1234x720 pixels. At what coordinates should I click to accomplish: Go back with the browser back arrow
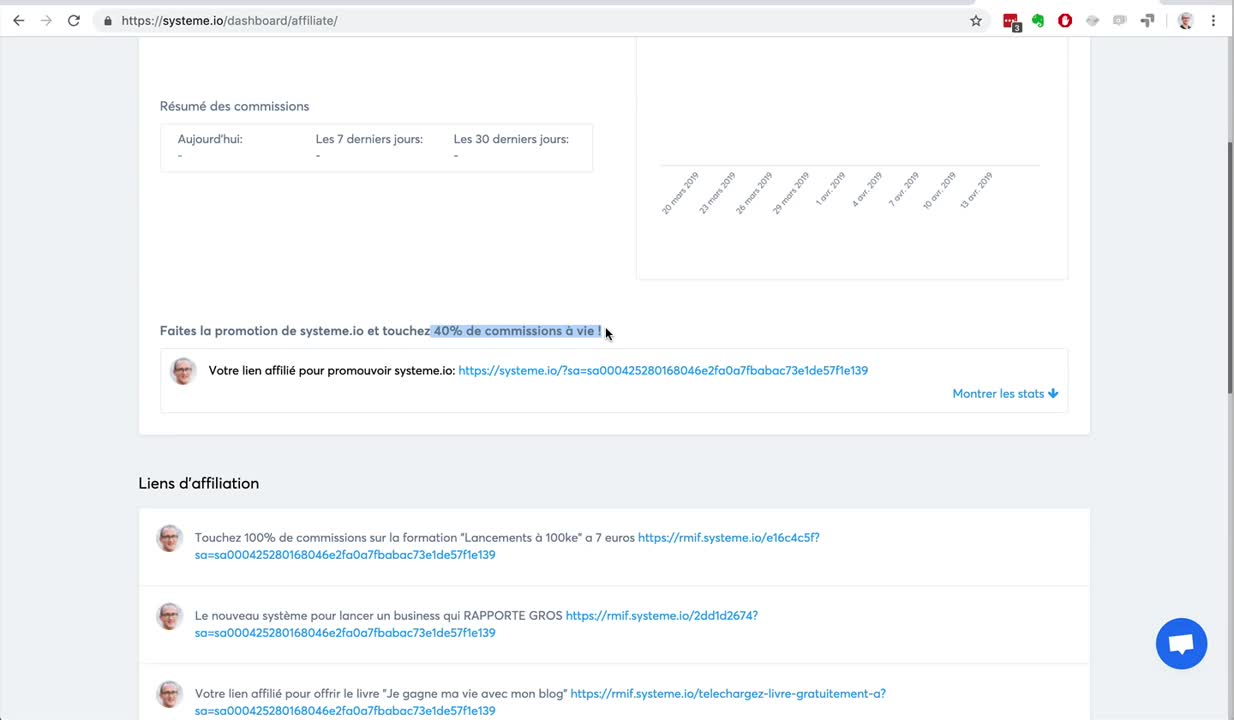18,20
